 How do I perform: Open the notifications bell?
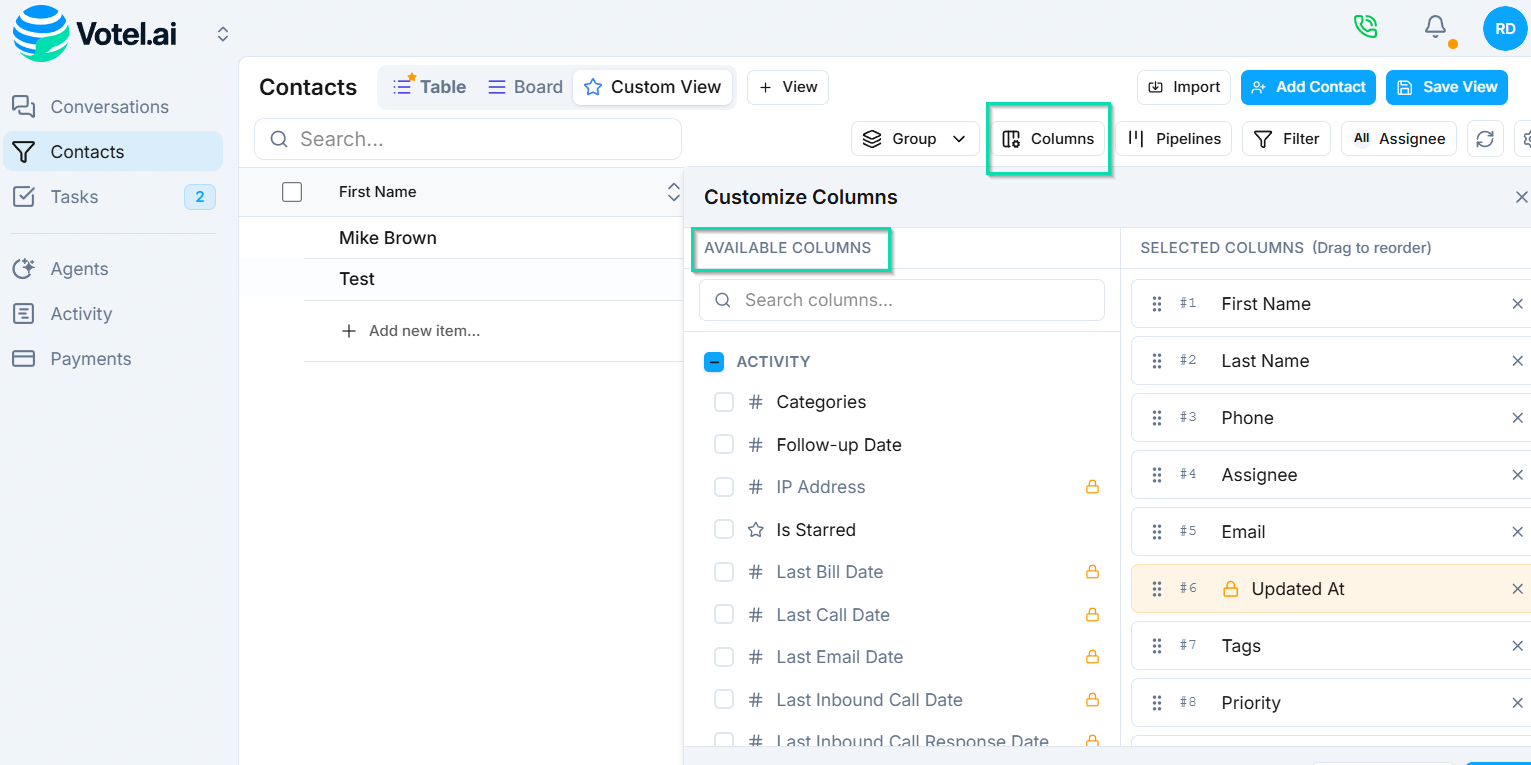[x=1435, y=27]
